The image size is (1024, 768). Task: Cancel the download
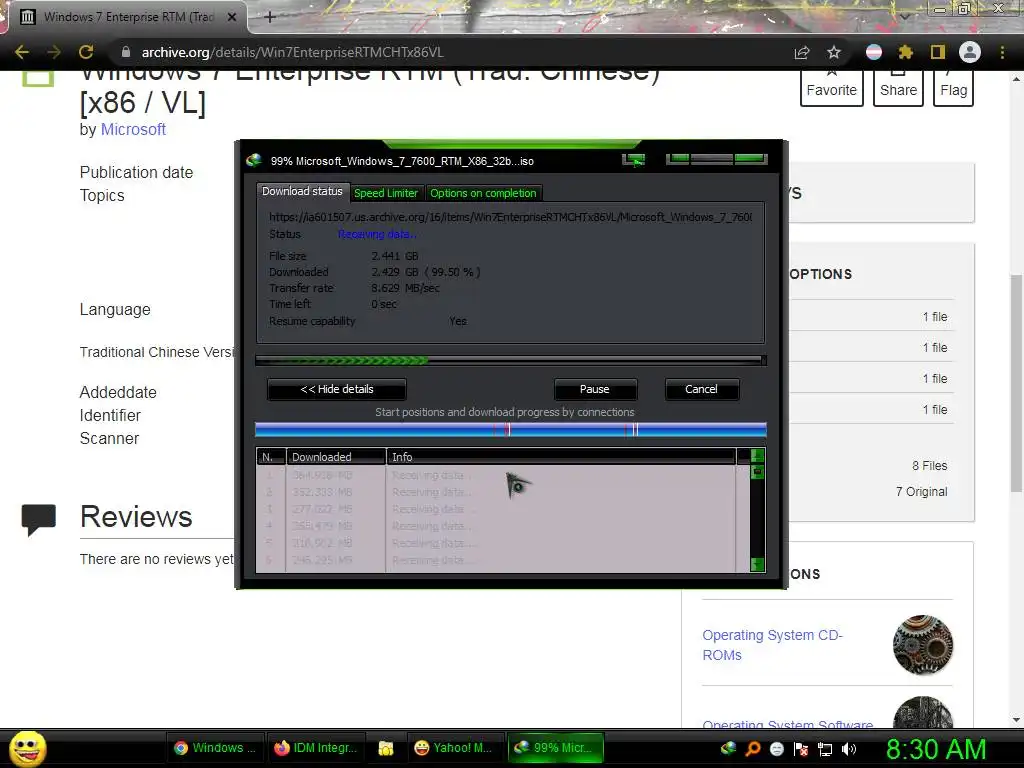[x=701, y=389]
